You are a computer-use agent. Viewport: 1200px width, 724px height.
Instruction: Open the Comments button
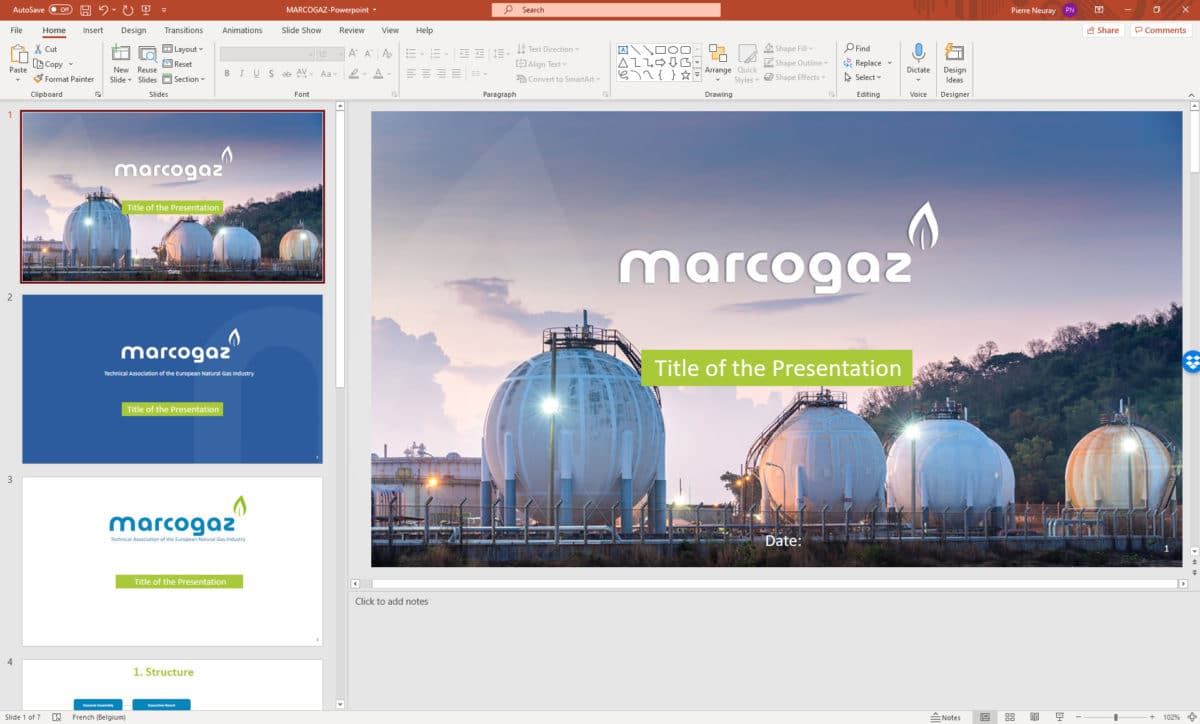click(x=1160, y=30)
